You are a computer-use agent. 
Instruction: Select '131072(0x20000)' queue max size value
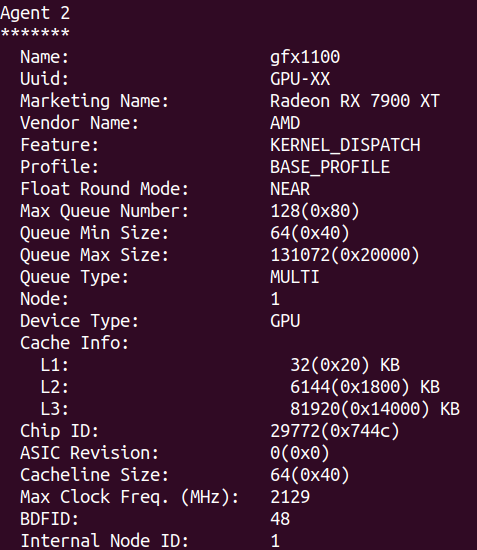(x=345, y=255)
